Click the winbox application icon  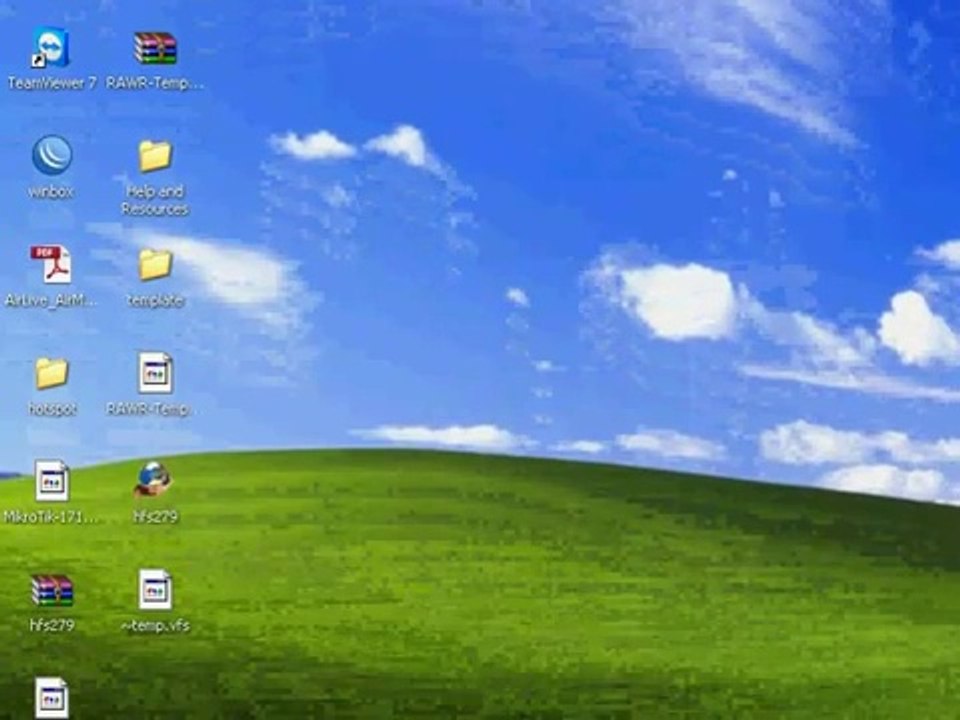coord(52,156)
